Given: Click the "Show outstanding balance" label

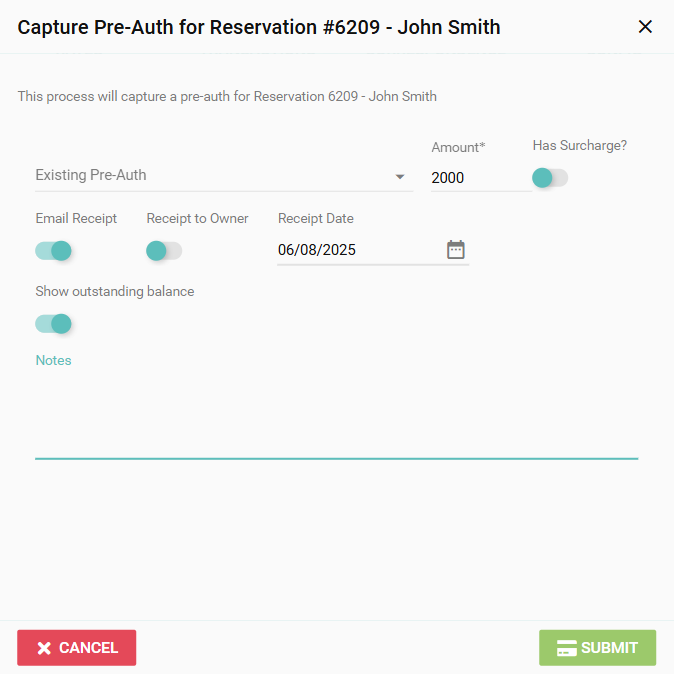Looking at the screenshot, I should (114, 292).
